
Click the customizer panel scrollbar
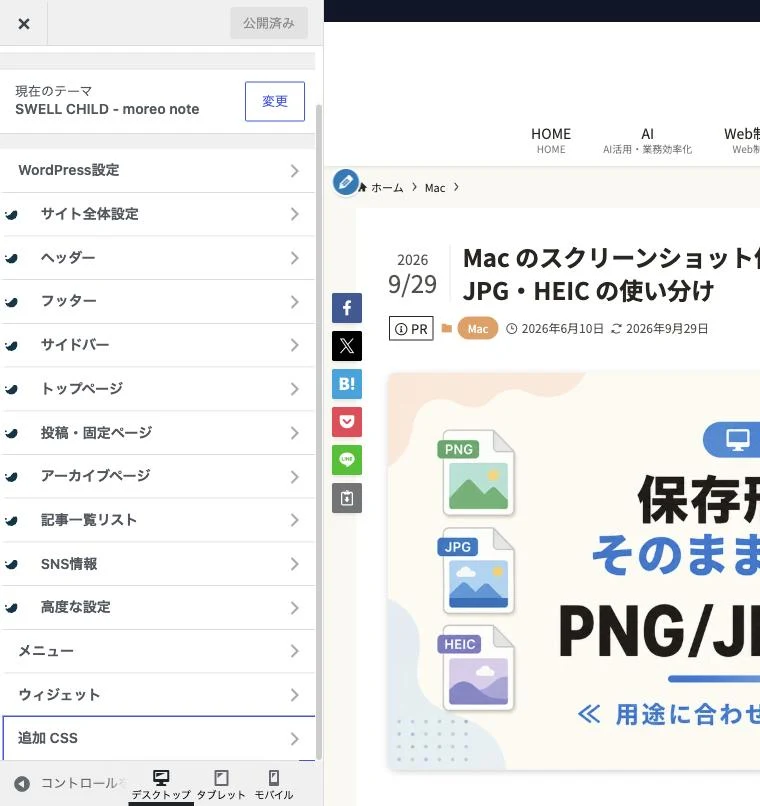319,432
